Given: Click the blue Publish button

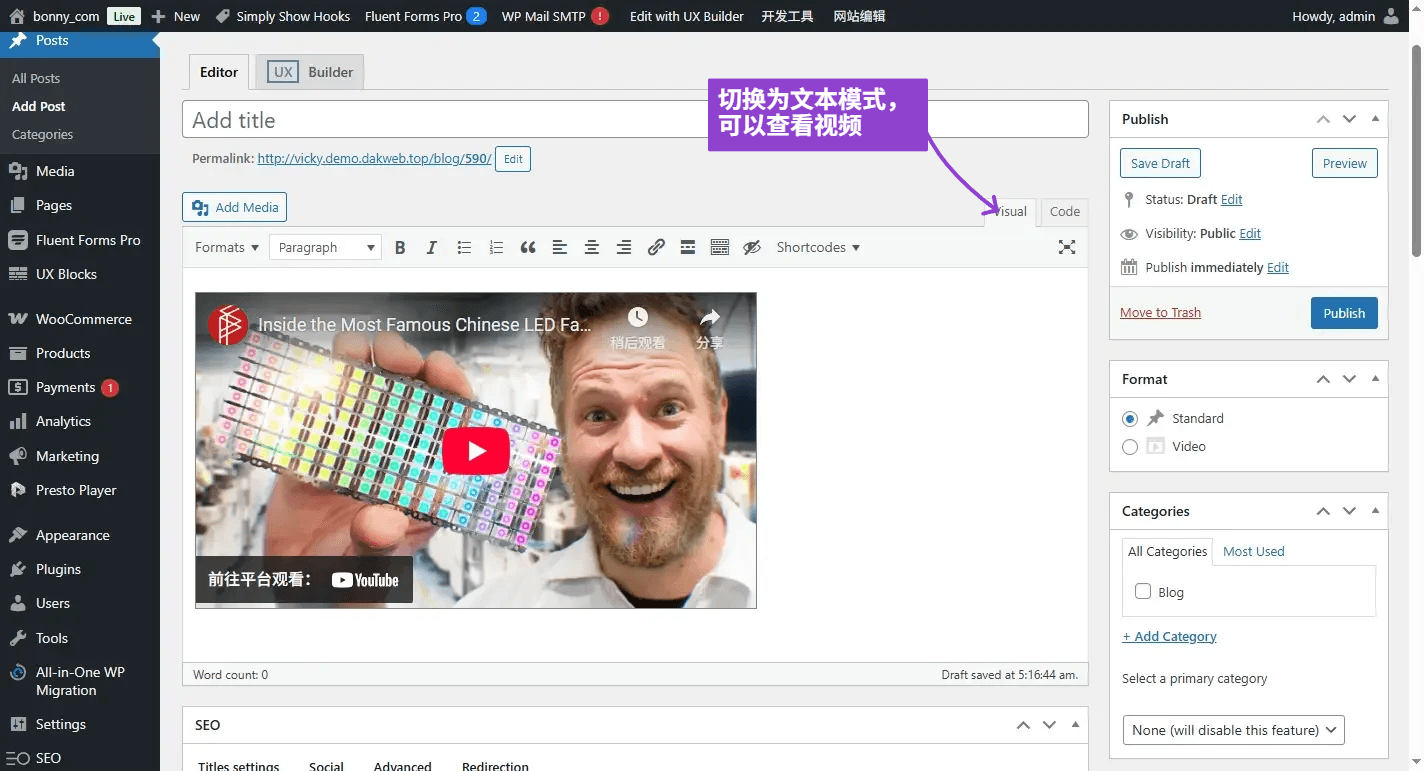Looking at the screenshot, I should point(1344,313).
